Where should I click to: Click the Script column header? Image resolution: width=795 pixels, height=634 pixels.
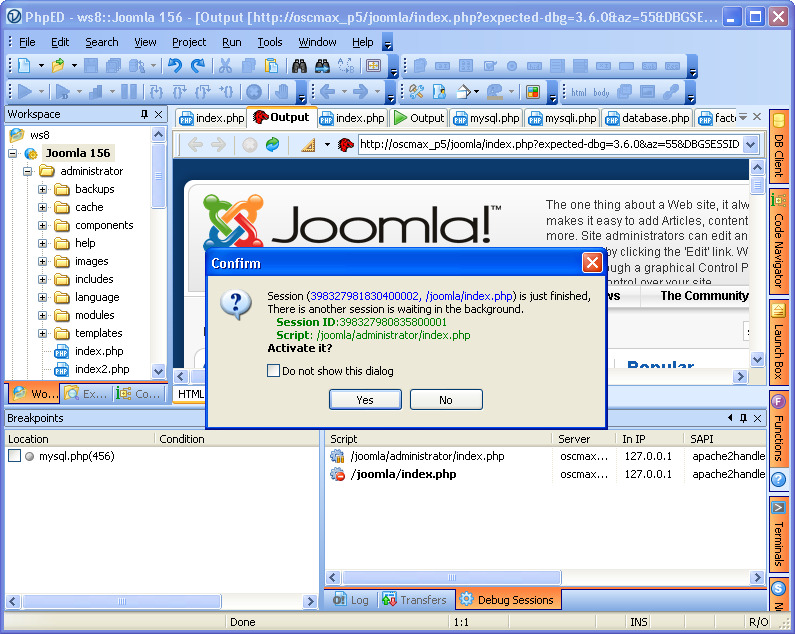(x=439, y=439)
